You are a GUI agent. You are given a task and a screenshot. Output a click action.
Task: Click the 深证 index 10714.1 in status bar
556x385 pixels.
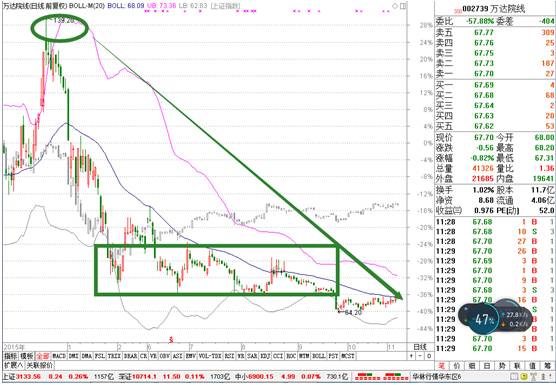[138, 376]
